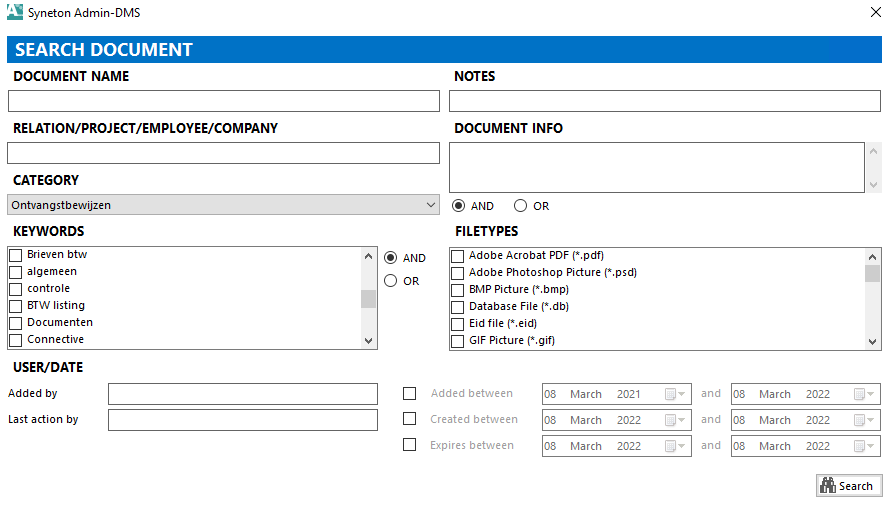Click the Document Name input field
888x507 pixels.
[224, 101]
